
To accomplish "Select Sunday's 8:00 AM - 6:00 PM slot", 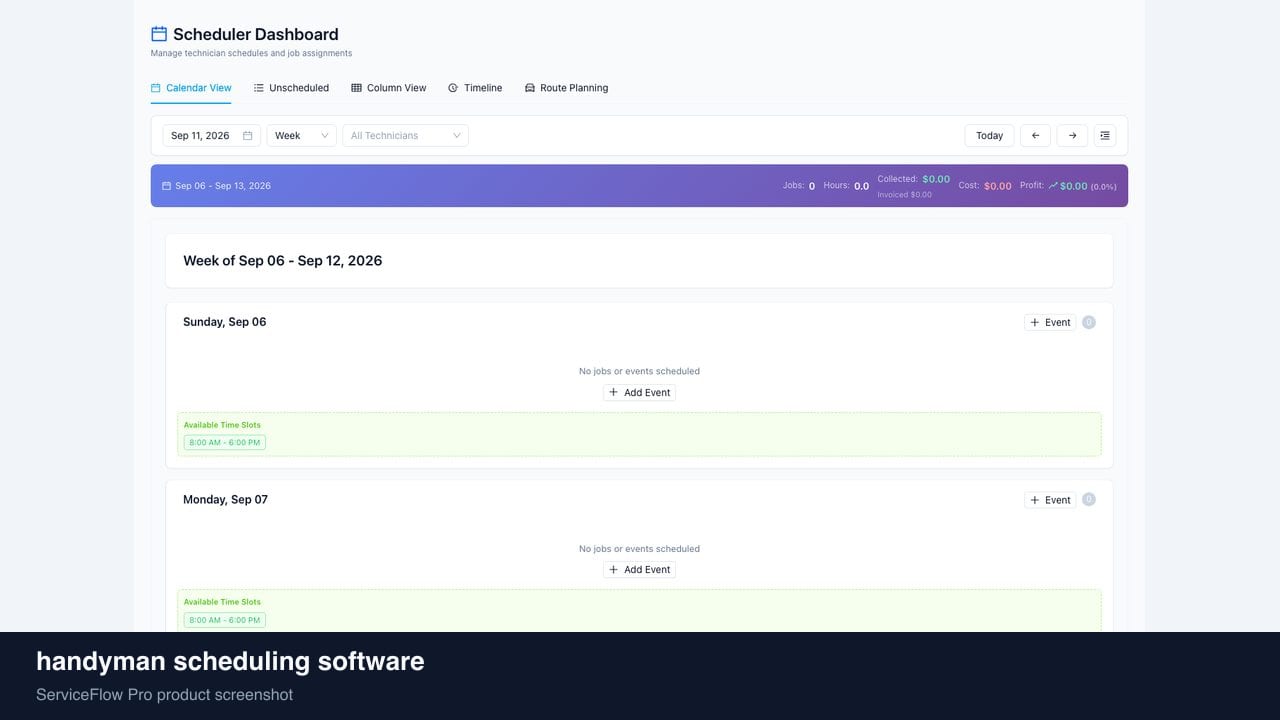I will pyautogui.click(x=225, y=442).
